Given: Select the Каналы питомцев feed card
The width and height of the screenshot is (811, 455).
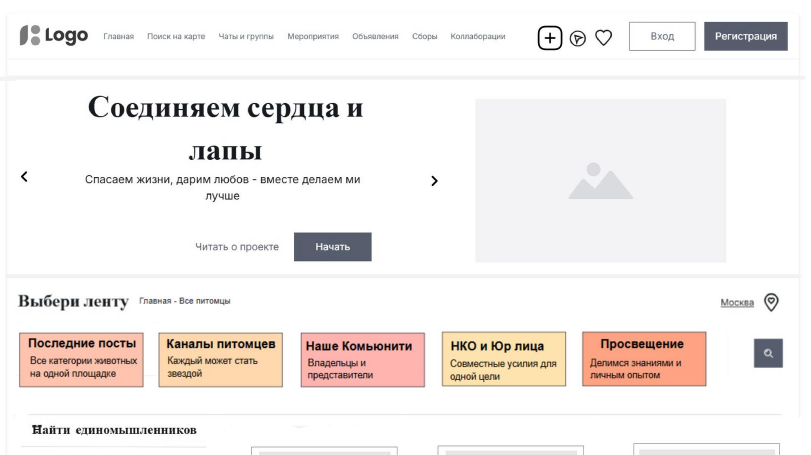Looking at the screenshot, I should (220, 360).
